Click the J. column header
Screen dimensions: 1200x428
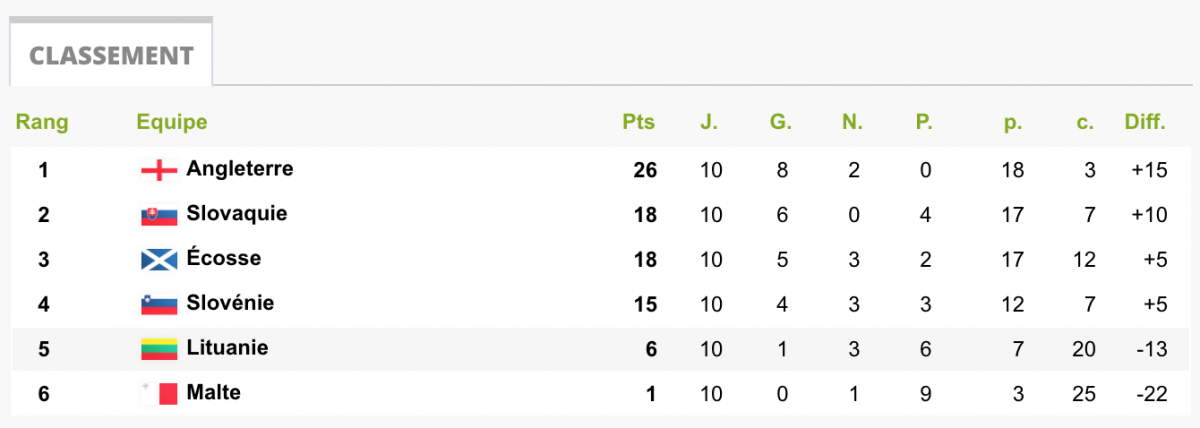click(x=709, y=122)
